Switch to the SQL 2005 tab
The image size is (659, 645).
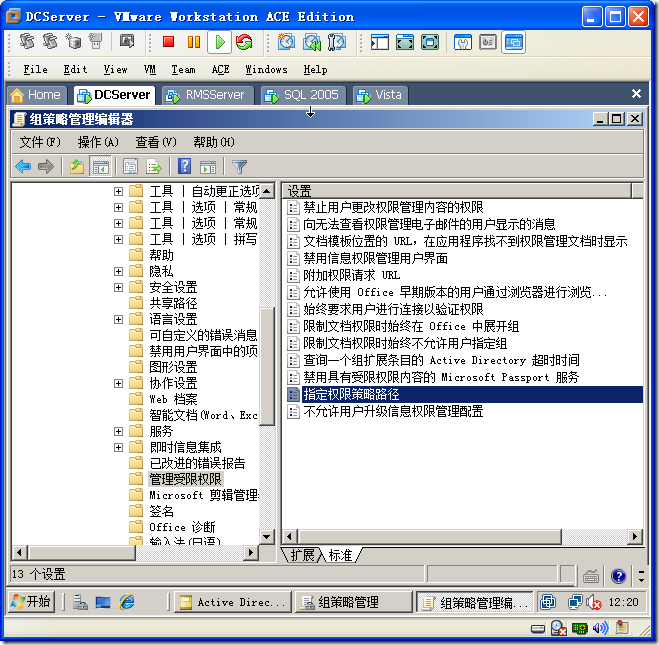[x=303, y=95]
